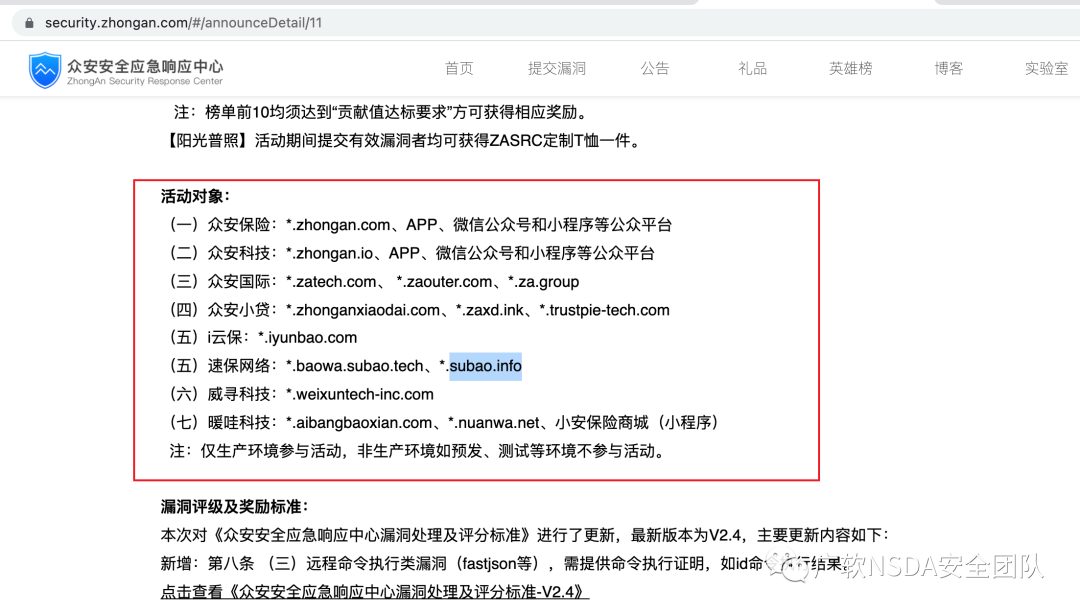The height and width of the screenshot is (614, 1080).
Task: Click the 仅生产环境参与活动 note line
Action: point(419,451)
